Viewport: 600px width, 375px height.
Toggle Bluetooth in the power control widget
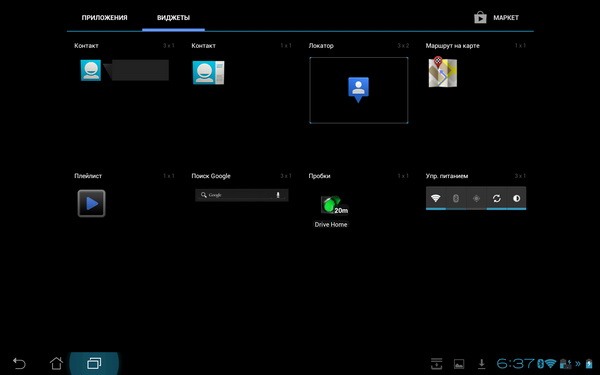456,198
